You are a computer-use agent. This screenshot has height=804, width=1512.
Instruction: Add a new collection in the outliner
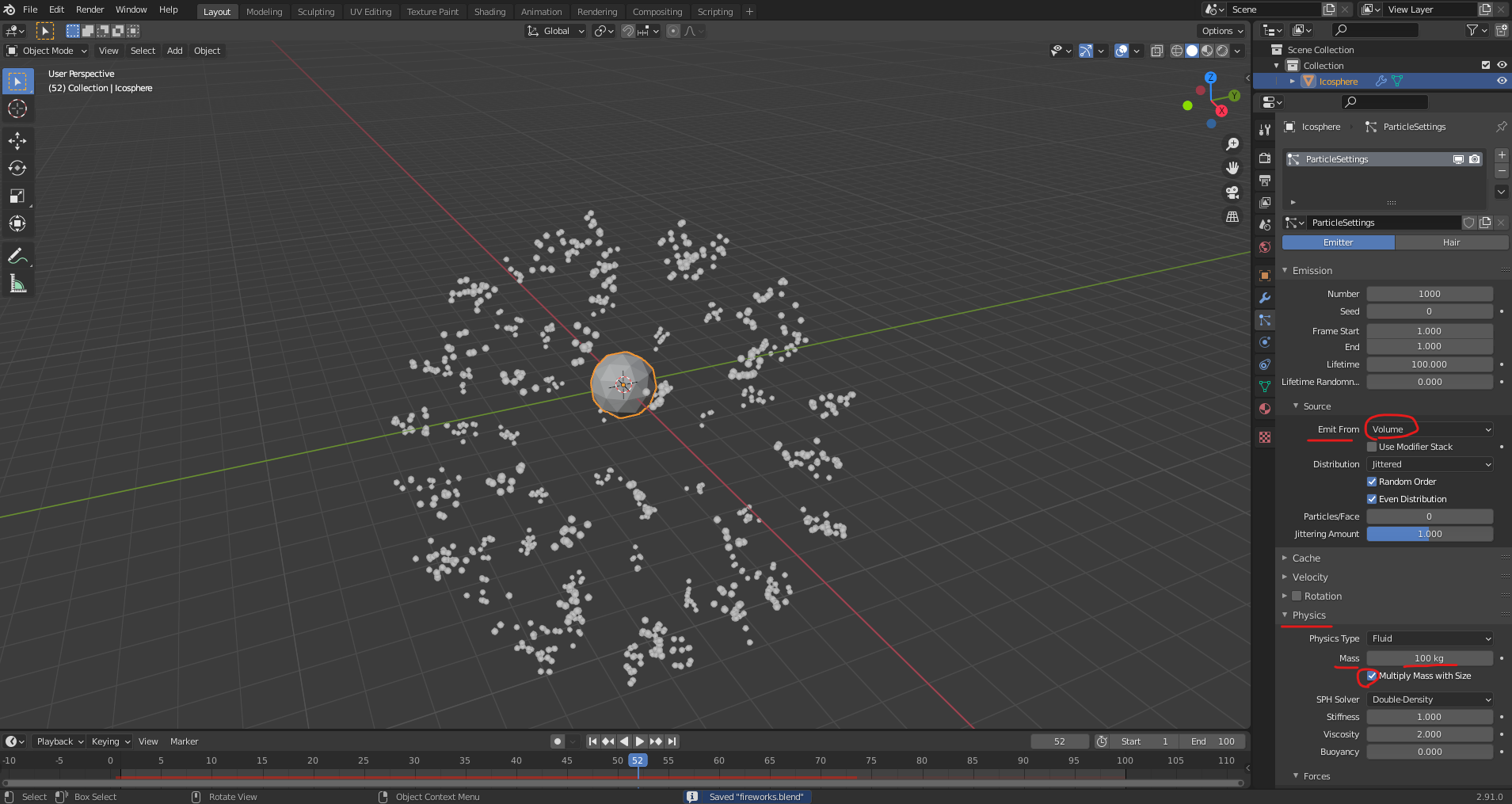(1501, 30)
